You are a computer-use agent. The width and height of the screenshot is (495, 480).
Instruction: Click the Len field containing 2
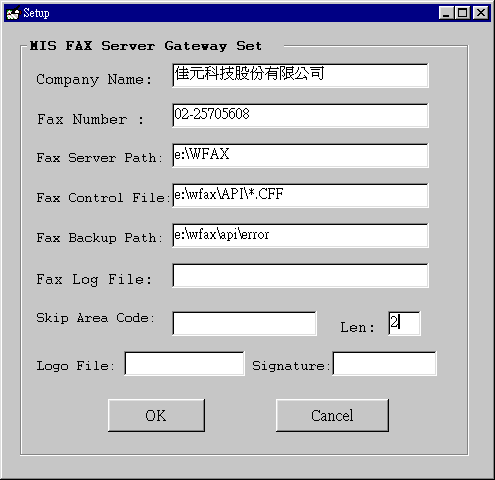(x=404, y=323)
